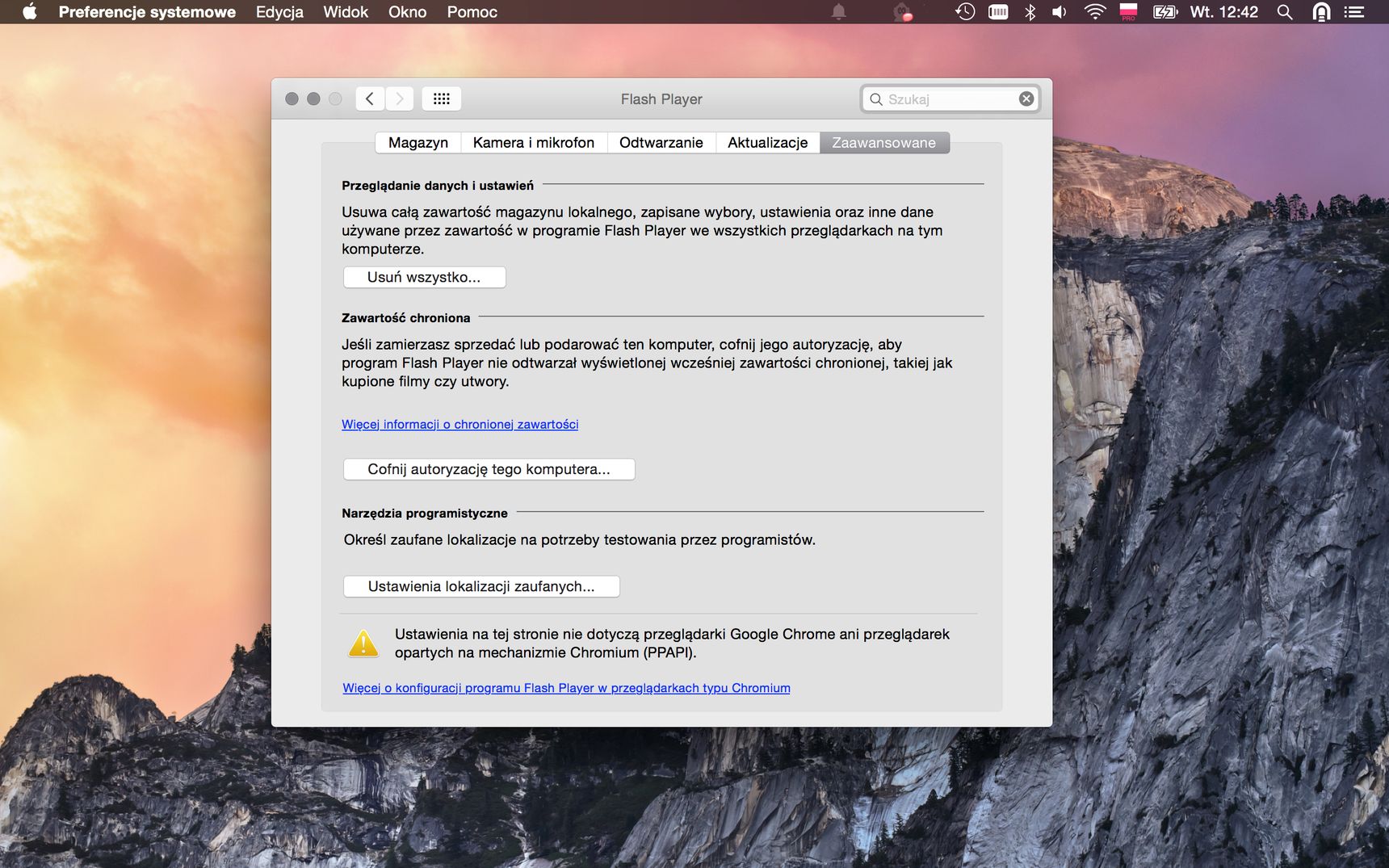
Task: Open Spotlight search magnifier icon
Action: [1285, 12]
